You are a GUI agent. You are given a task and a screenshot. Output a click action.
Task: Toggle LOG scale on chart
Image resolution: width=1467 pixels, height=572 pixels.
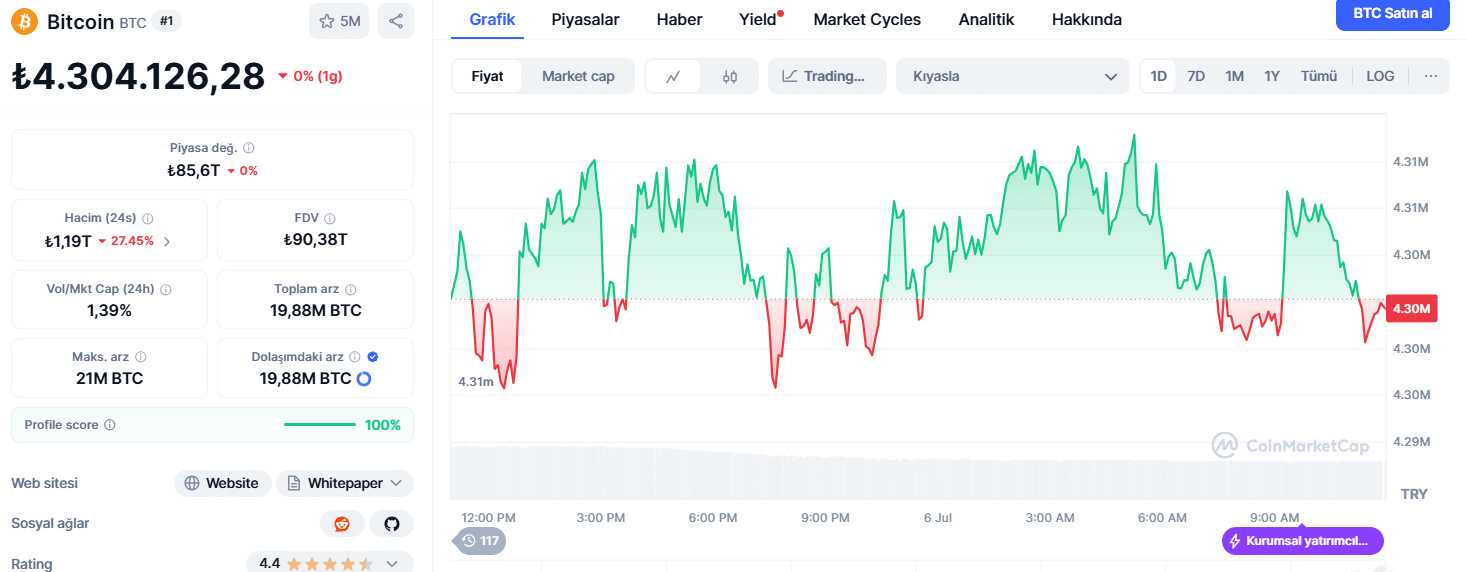coord(1380,76)
